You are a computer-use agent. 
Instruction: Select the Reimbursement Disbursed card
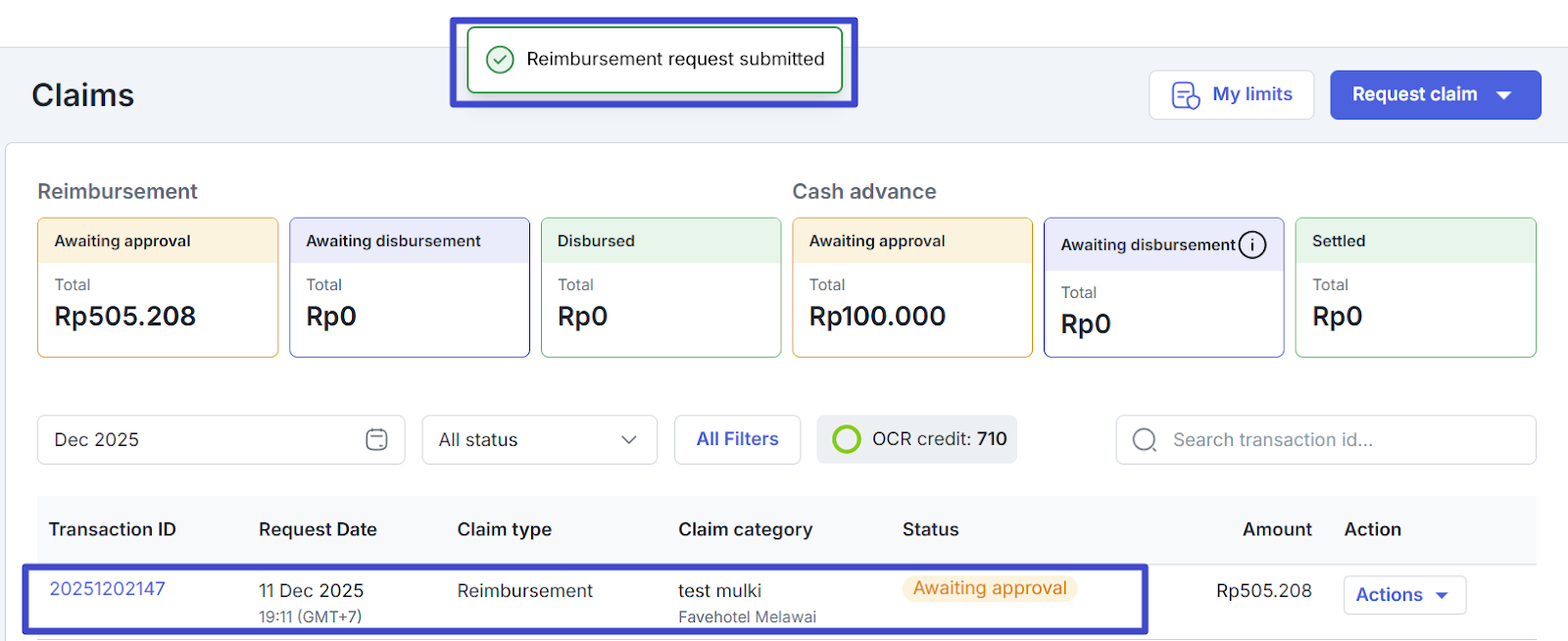(x=661, y=287)
